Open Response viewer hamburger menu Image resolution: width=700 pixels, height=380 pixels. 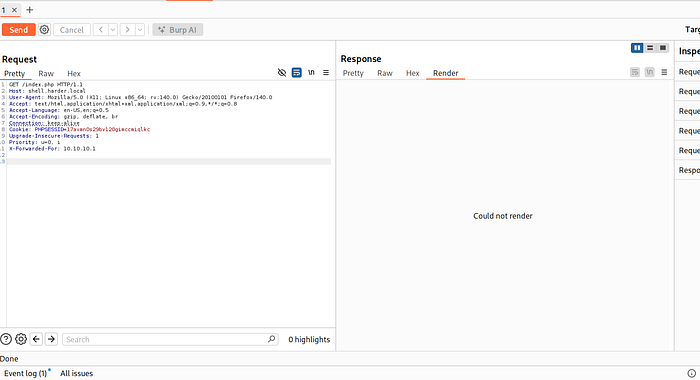pos(664,72)
